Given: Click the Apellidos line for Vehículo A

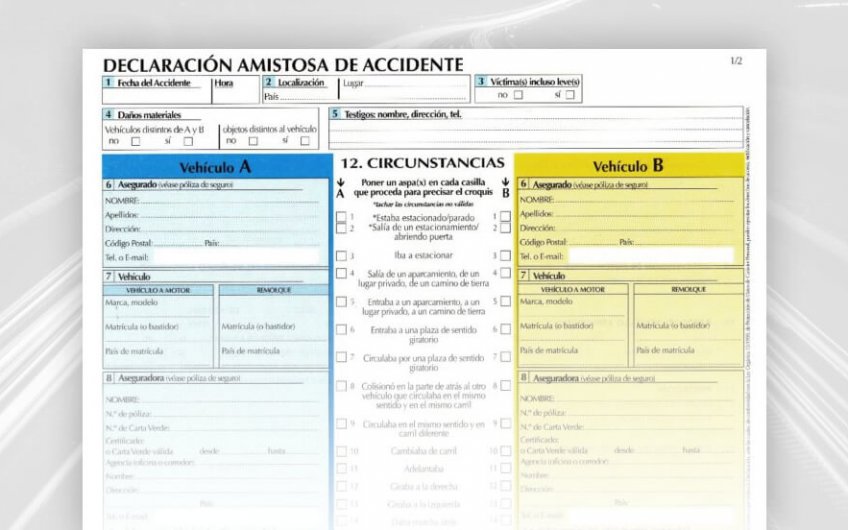Looking at the screenshot, I should tap(230, 215).
